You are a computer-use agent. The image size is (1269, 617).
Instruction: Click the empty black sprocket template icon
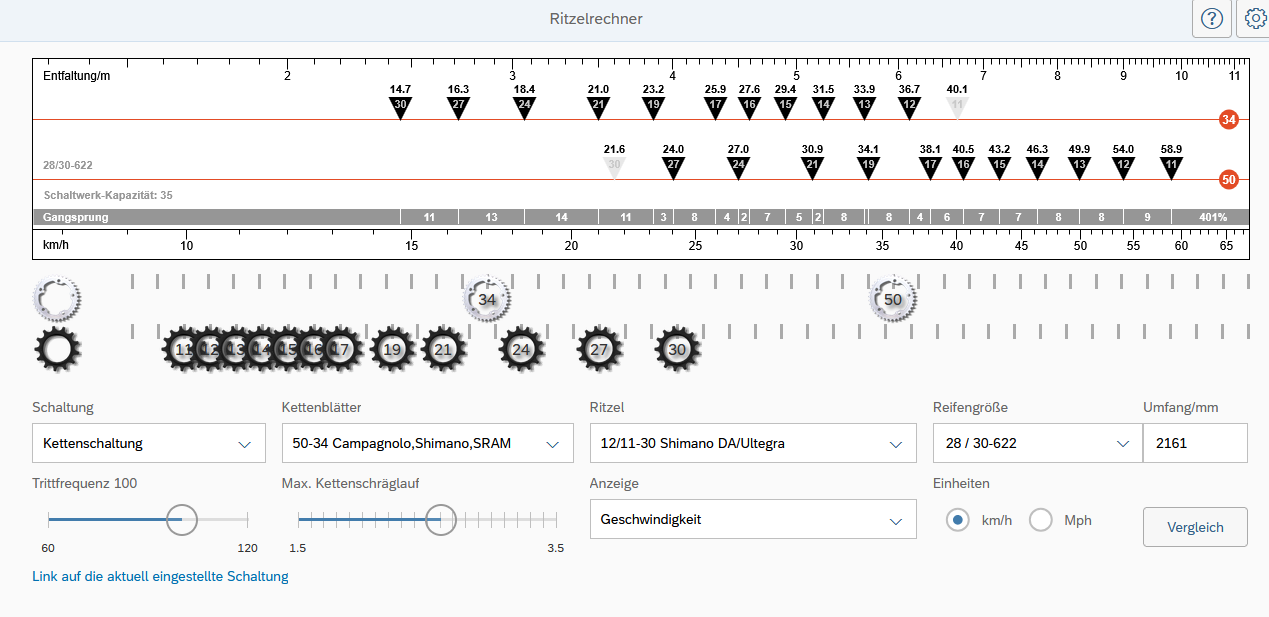click(57, 349)
